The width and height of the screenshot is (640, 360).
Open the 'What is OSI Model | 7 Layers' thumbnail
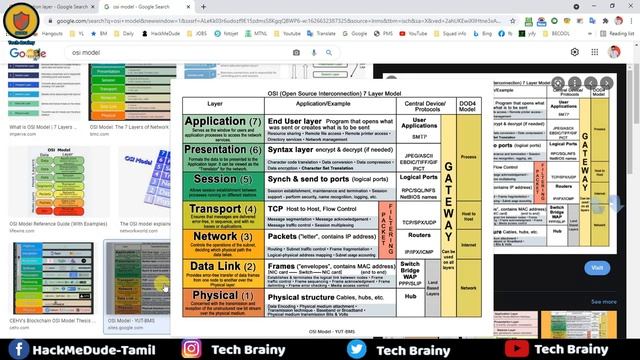(x=44, y=91)
